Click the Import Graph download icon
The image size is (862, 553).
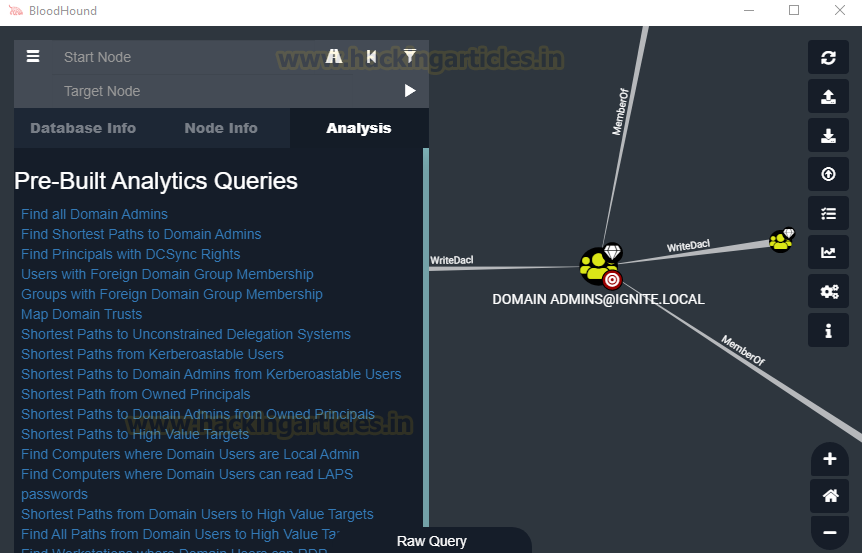coord(828,135)
